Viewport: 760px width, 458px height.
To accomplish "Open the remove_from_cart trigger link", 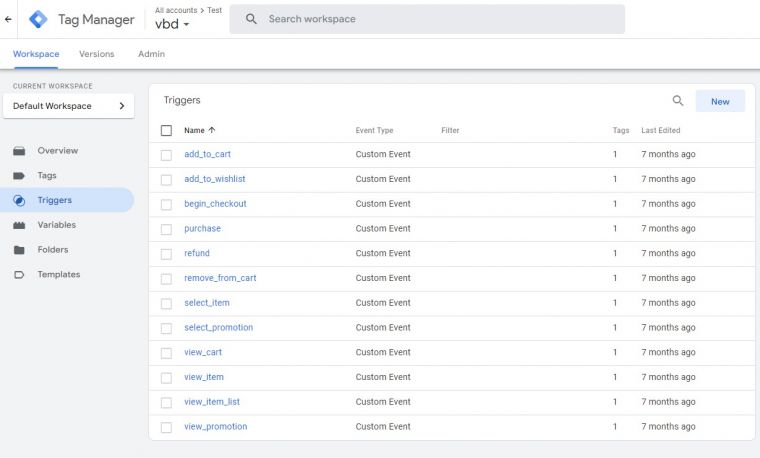I will [220, 278].
